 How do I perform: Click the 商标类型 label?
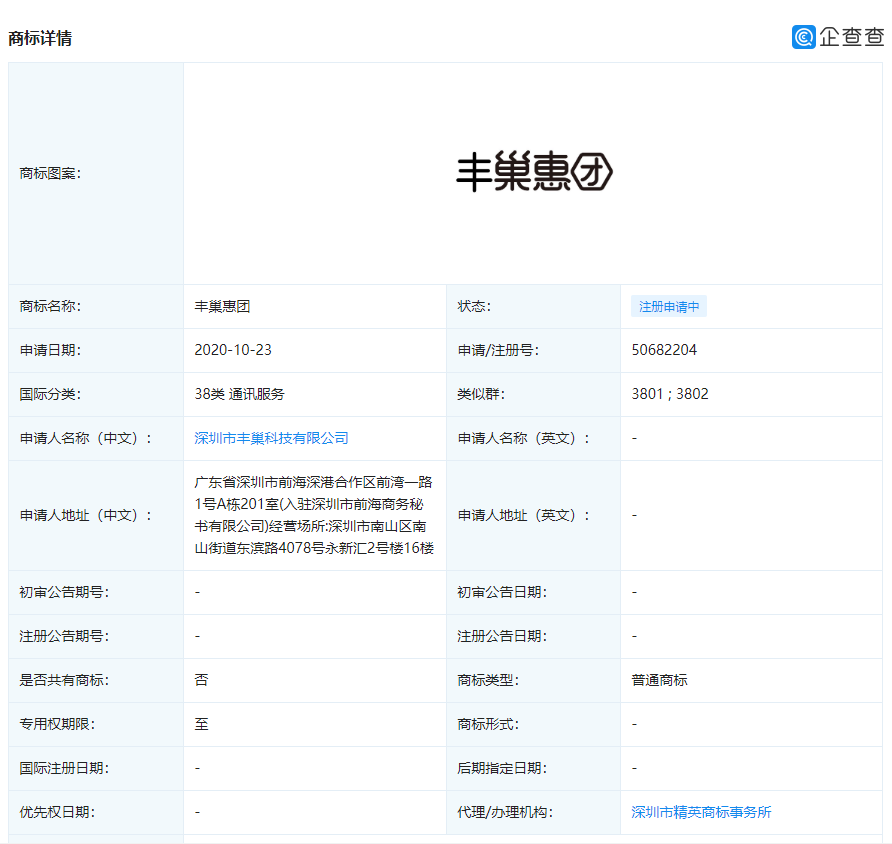pyautogui.click(x=488, y=680)
